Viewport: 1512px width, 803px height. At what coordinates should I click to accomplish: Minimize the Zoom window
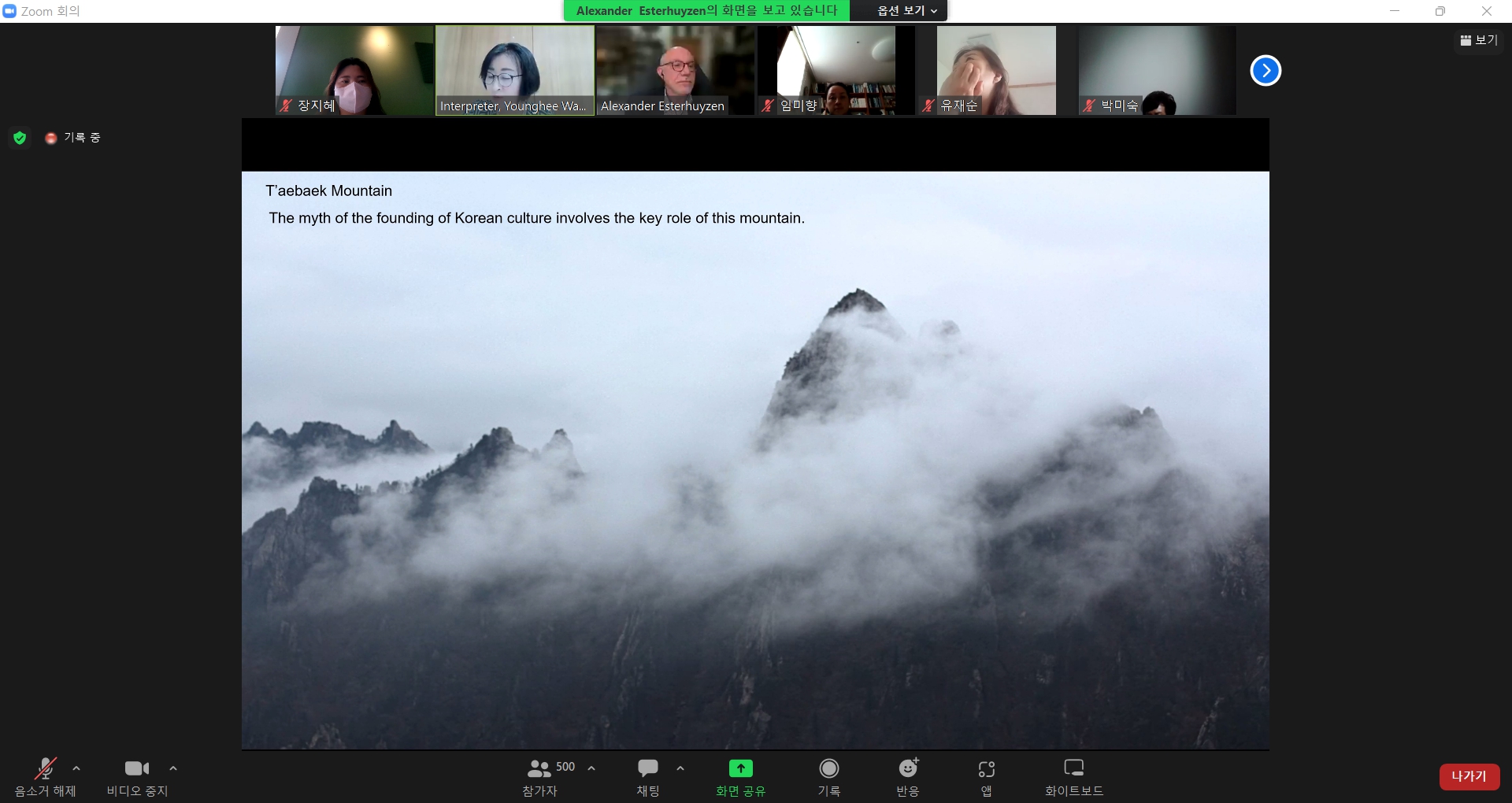pos(1395,11)
